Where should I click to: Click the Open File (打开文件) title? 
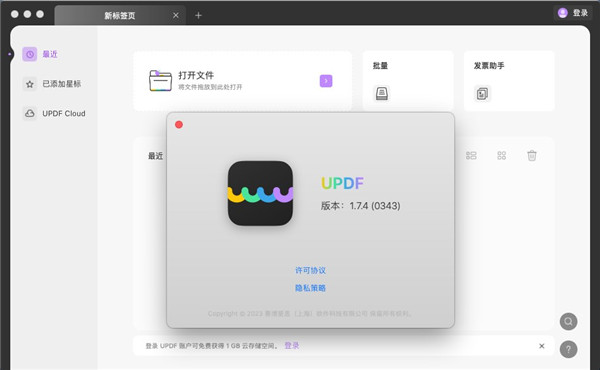point(196,75)
